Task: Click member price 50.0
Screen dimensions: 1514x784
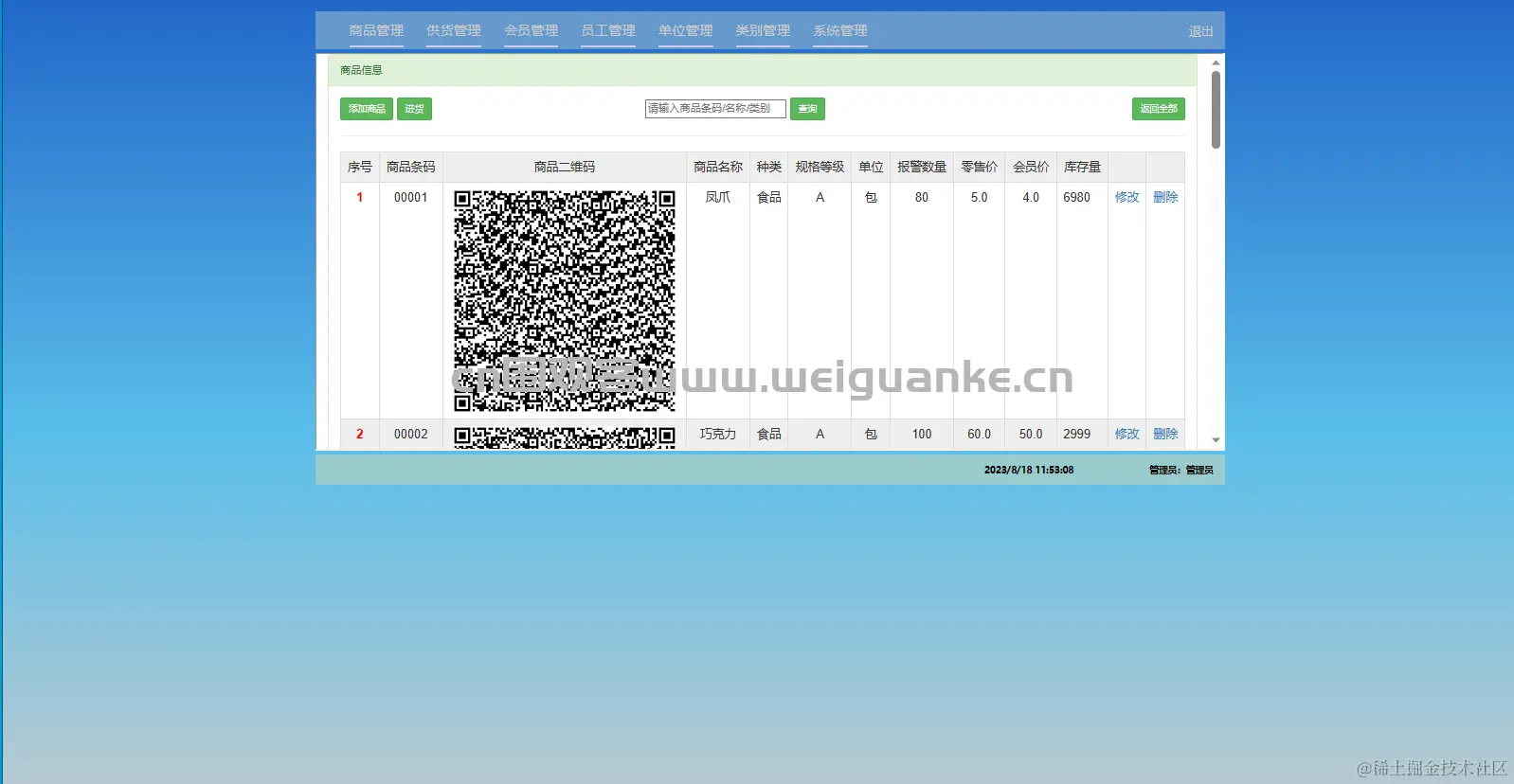Action: 1031,434
